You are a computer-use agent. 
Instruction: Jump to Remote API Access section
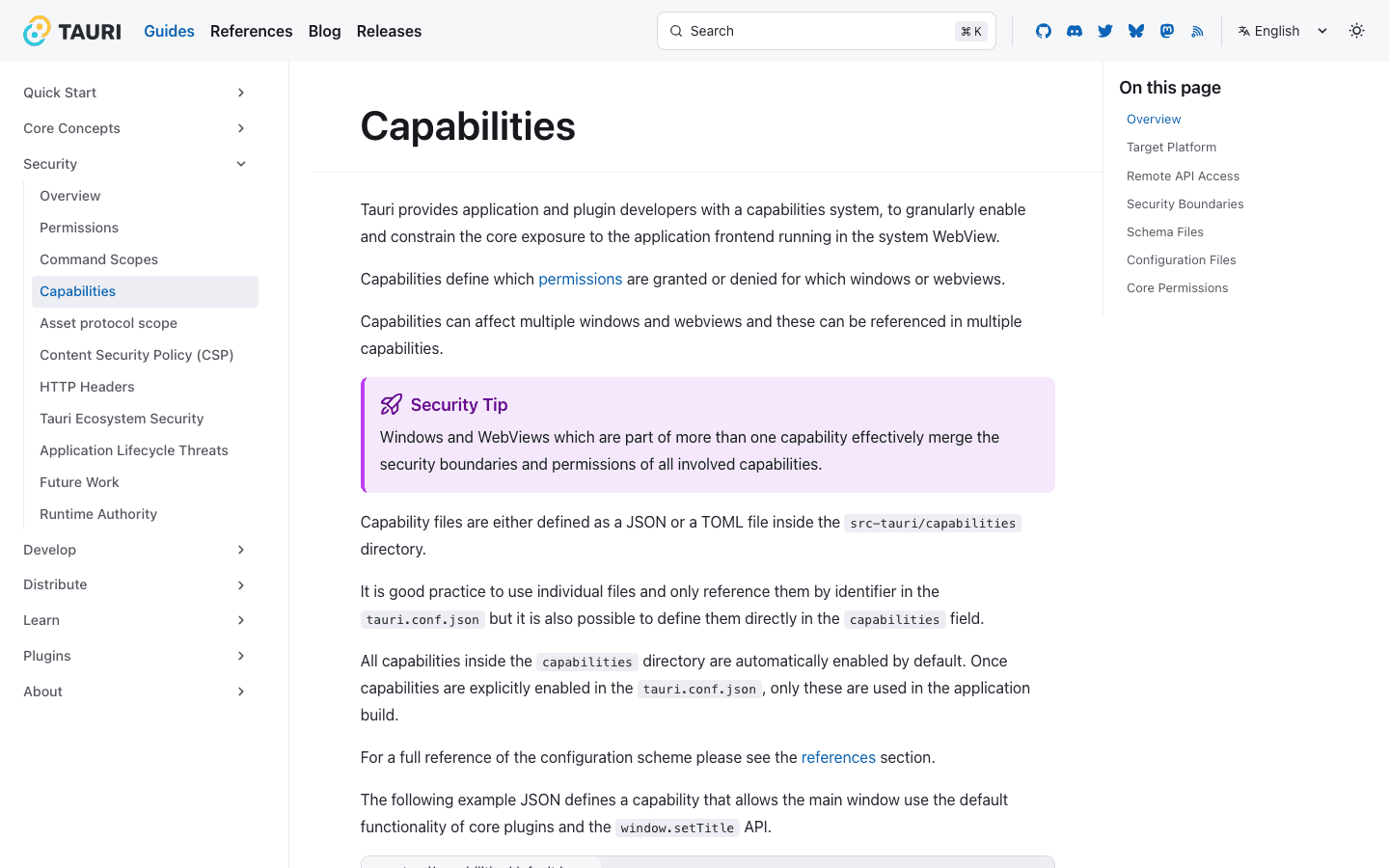(x=1183, y=176)
